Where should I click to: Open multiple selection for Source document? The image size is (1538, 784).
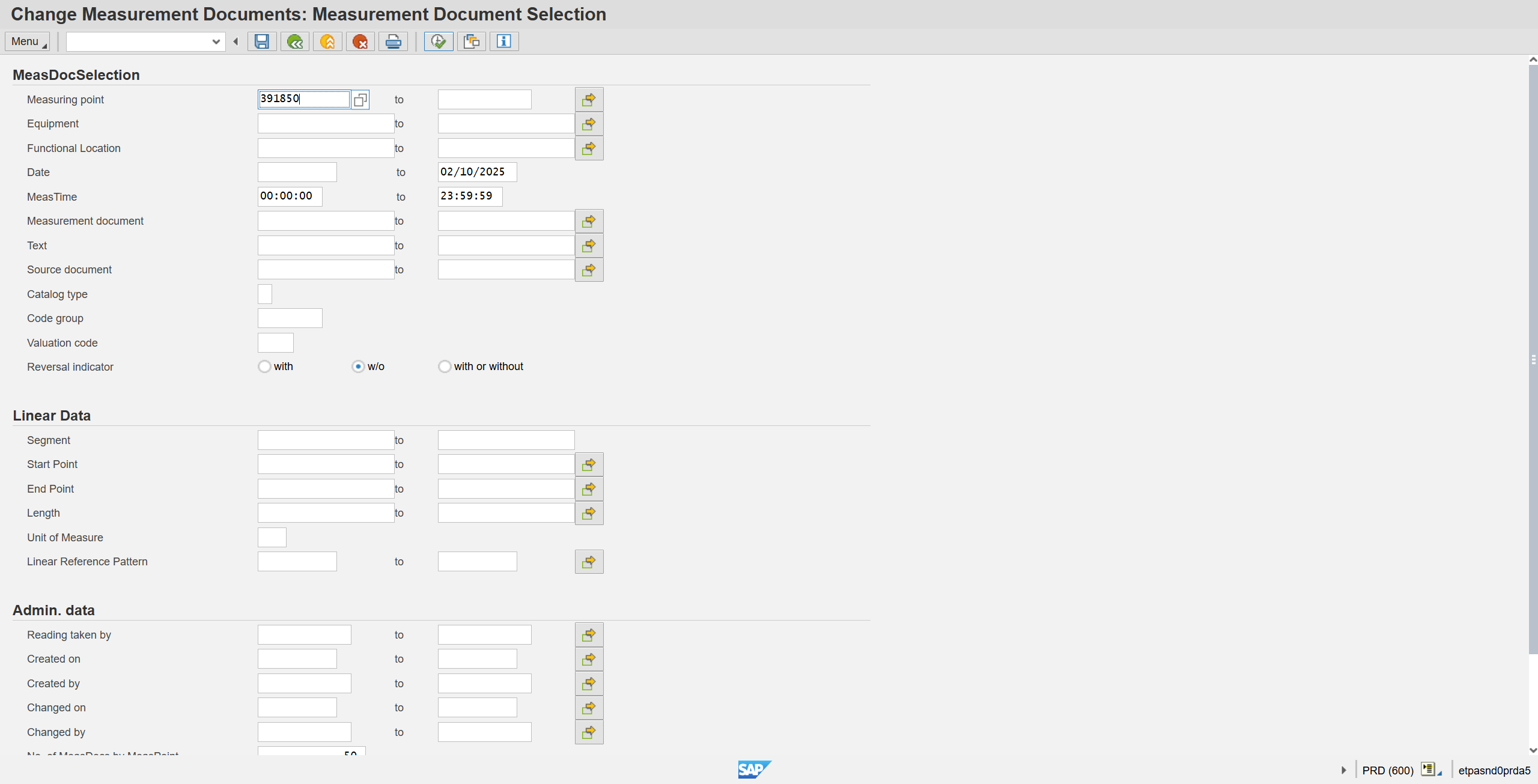coord(589,270)
